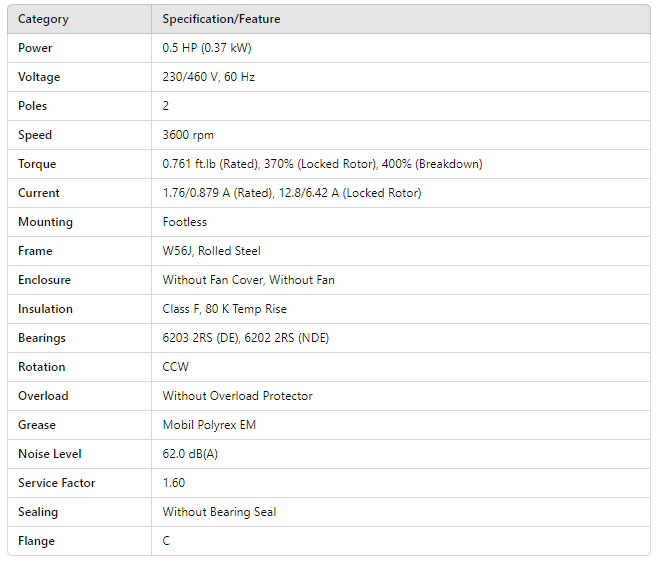Viewport: 660px width, 561px height.
Task: Click the Bearings specification text
Action: pos(246,338)
